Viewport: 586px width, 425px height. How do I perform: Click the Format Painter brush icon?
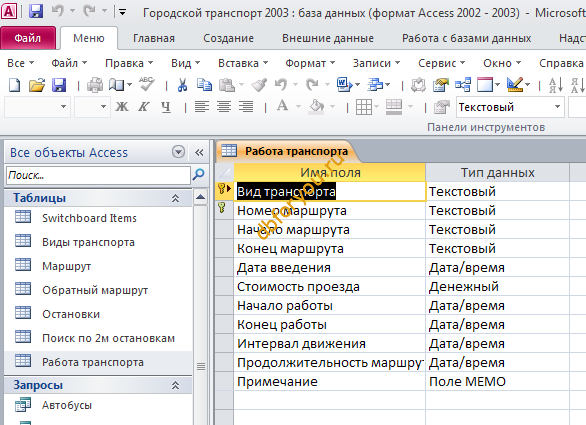tap(259, 85)
